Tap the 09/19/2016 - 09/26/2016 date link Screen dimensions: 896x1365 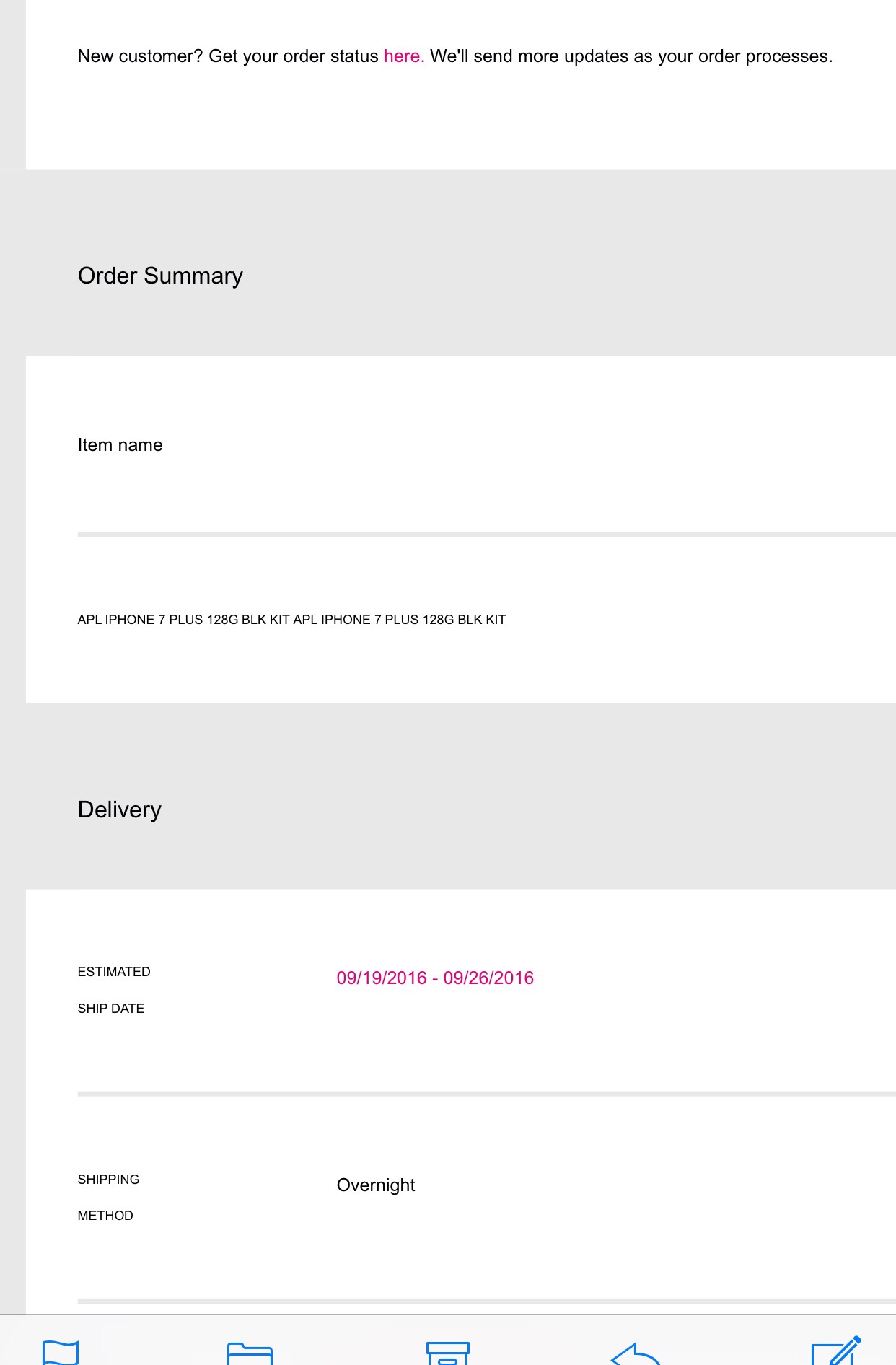[435, 978]
